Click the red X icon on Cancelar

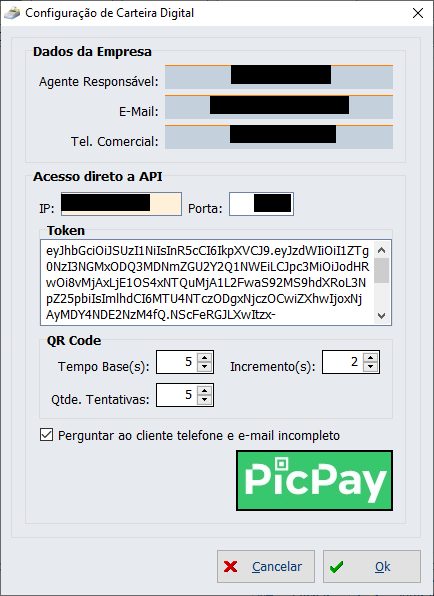231,567
